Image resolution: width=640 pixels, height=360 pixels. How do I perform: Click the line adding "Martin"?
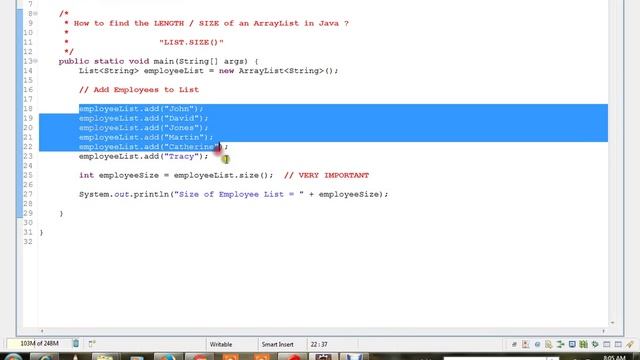(146, 137)
